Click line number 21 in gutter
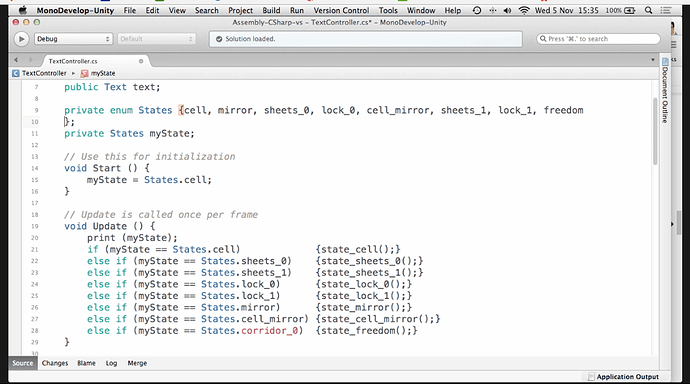The image size is (690, 384). tap(34, 249)
